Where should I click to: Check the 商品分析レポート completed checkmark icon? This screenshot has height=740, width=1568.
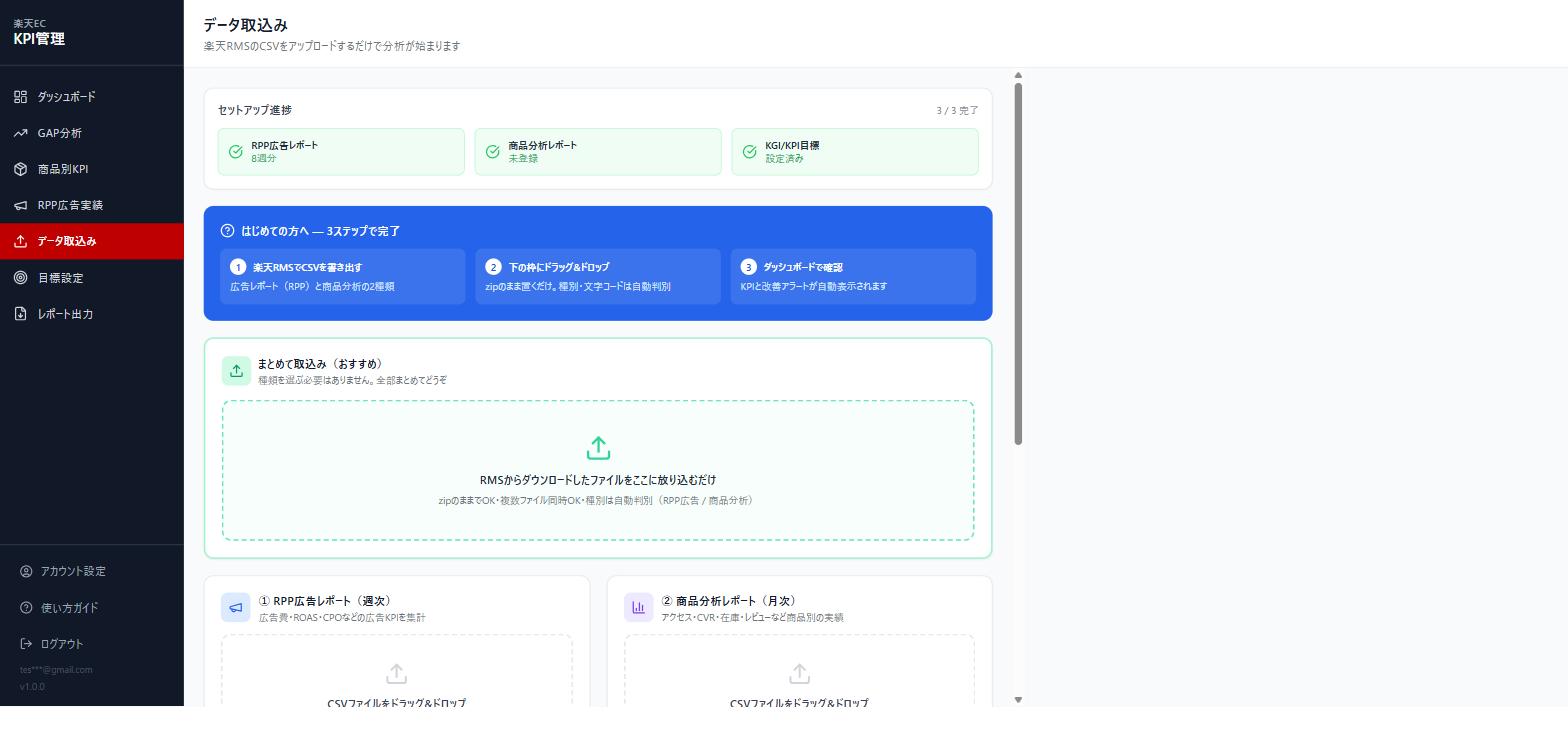point(493,152)
